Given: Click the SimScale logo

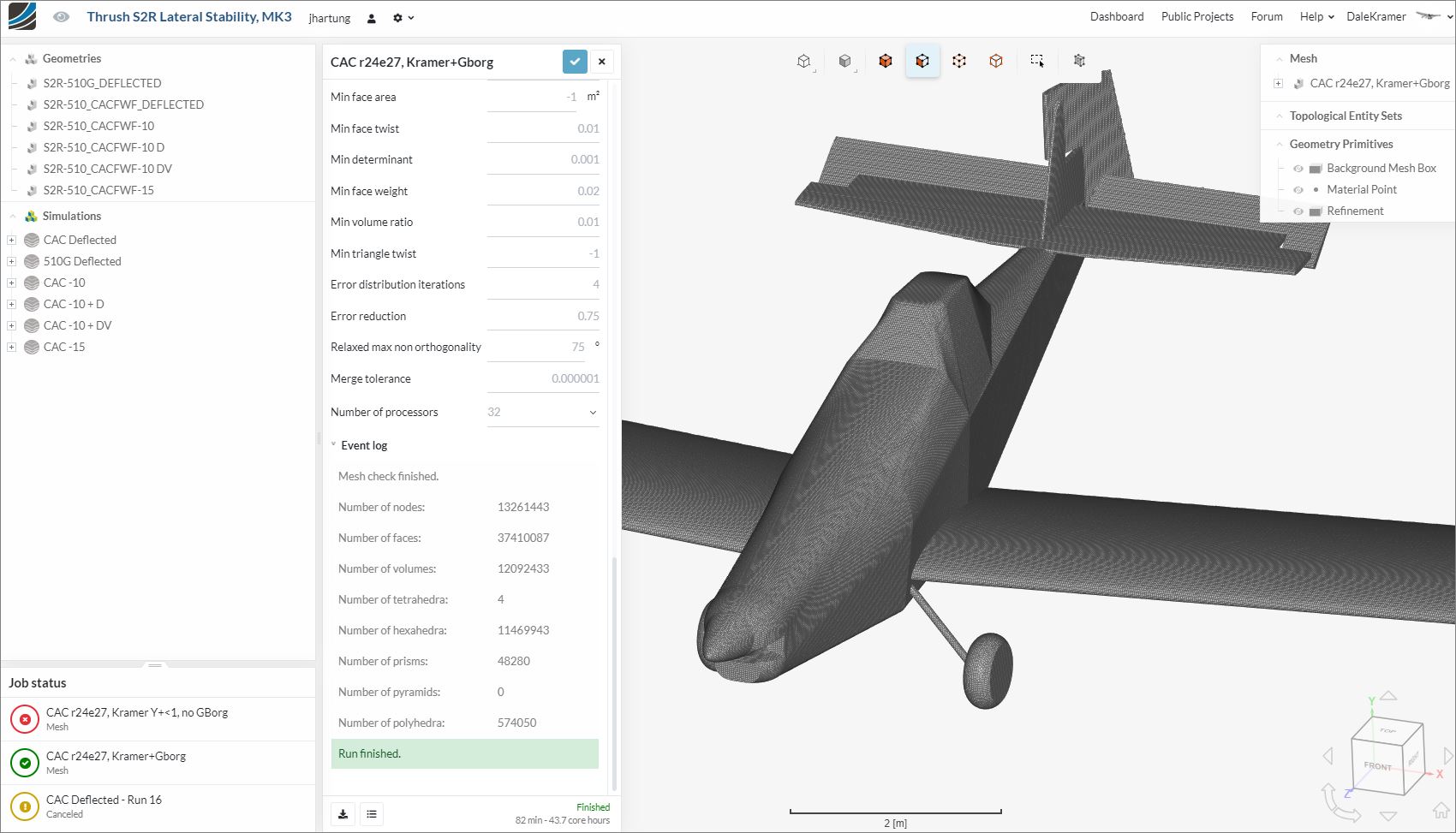Looking at the screenshot, I should click(22, 16).
